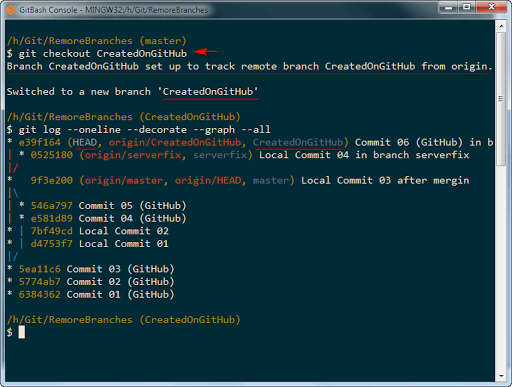The width and height of the screenshot is (512, 387).
Task: Click 'Commit 04 (GitHub)' message
Action: [x=132, y=218]
